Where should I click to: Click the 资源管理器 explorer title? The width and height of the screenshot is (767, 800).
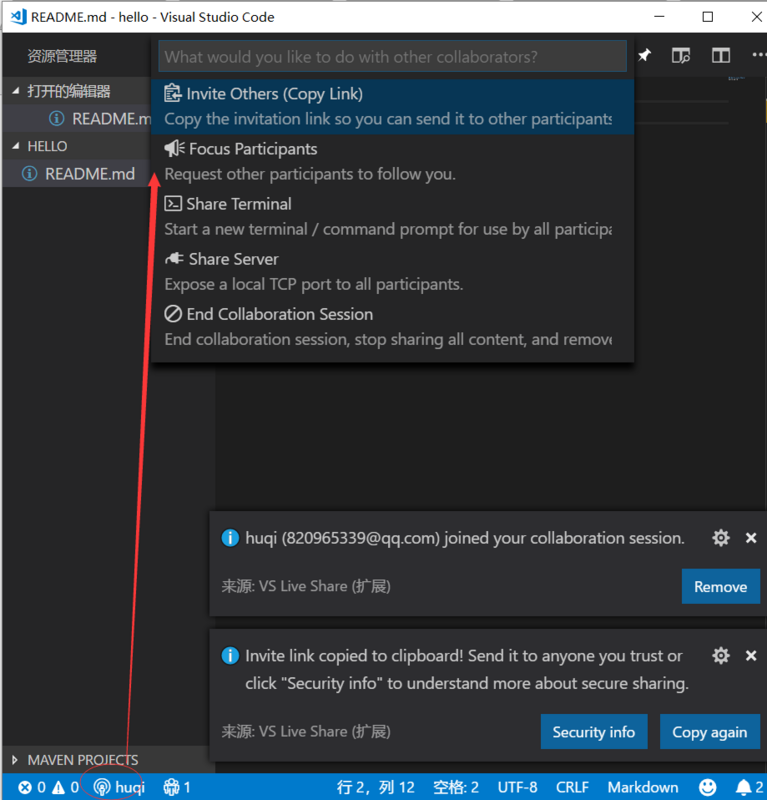[x=62, y=56]
